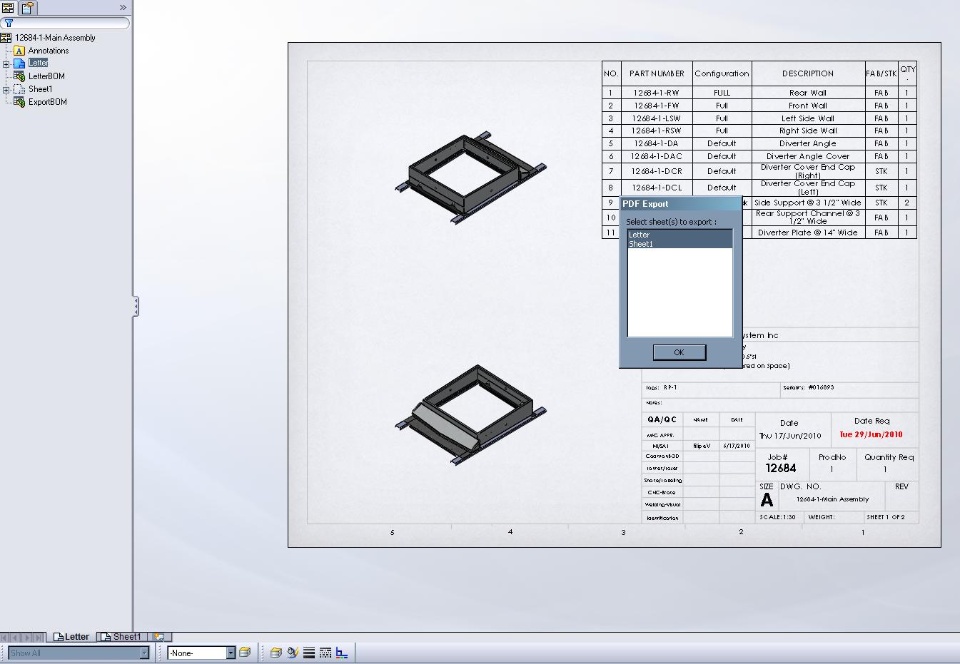
Task: Choose Sheet1 in PDF Export sheet list
Action: [680, 244]
